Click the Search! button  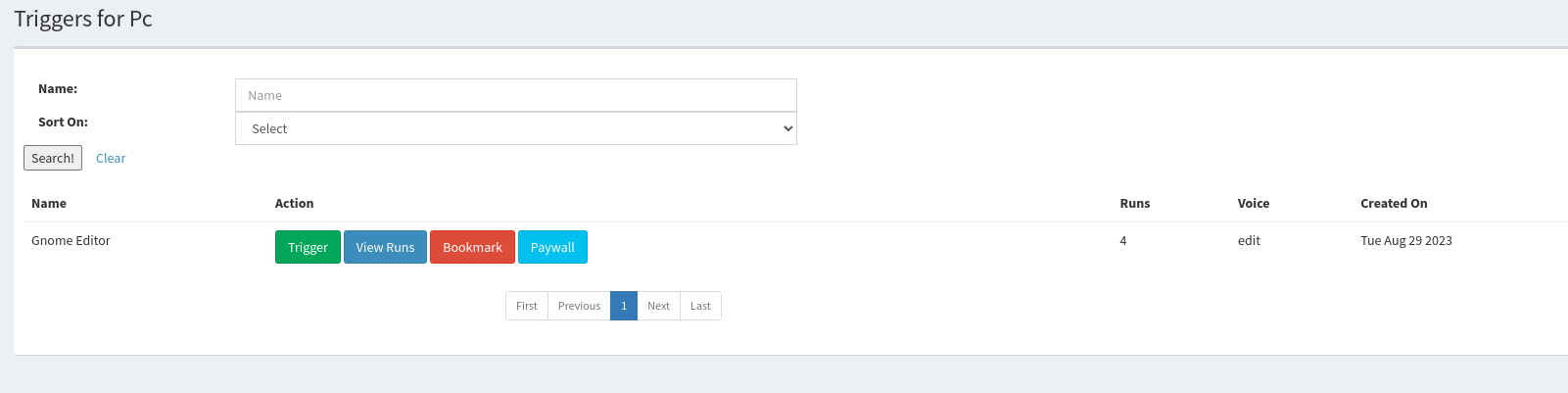53,158
